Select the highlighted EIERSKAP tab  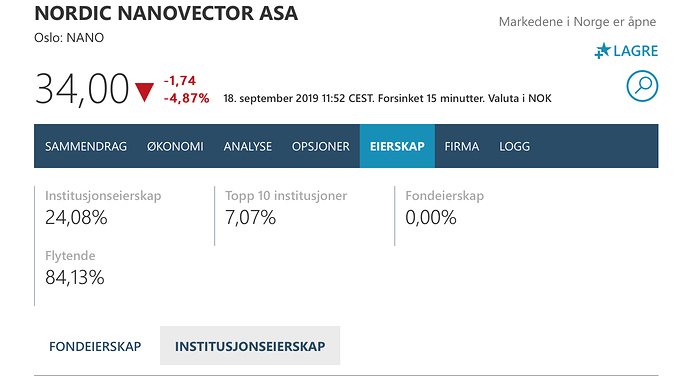pos(397,146)
